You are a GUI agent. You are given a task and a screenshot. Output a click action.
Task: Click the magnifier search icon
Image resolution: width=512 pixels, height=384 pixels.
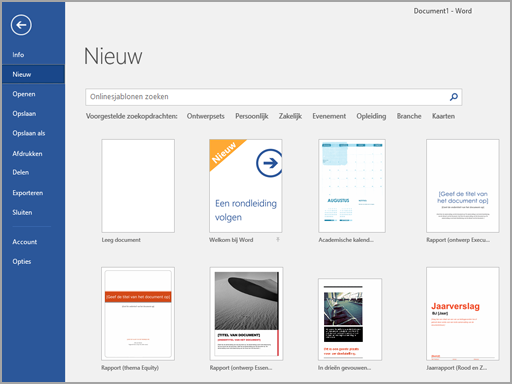coord(454,97)
